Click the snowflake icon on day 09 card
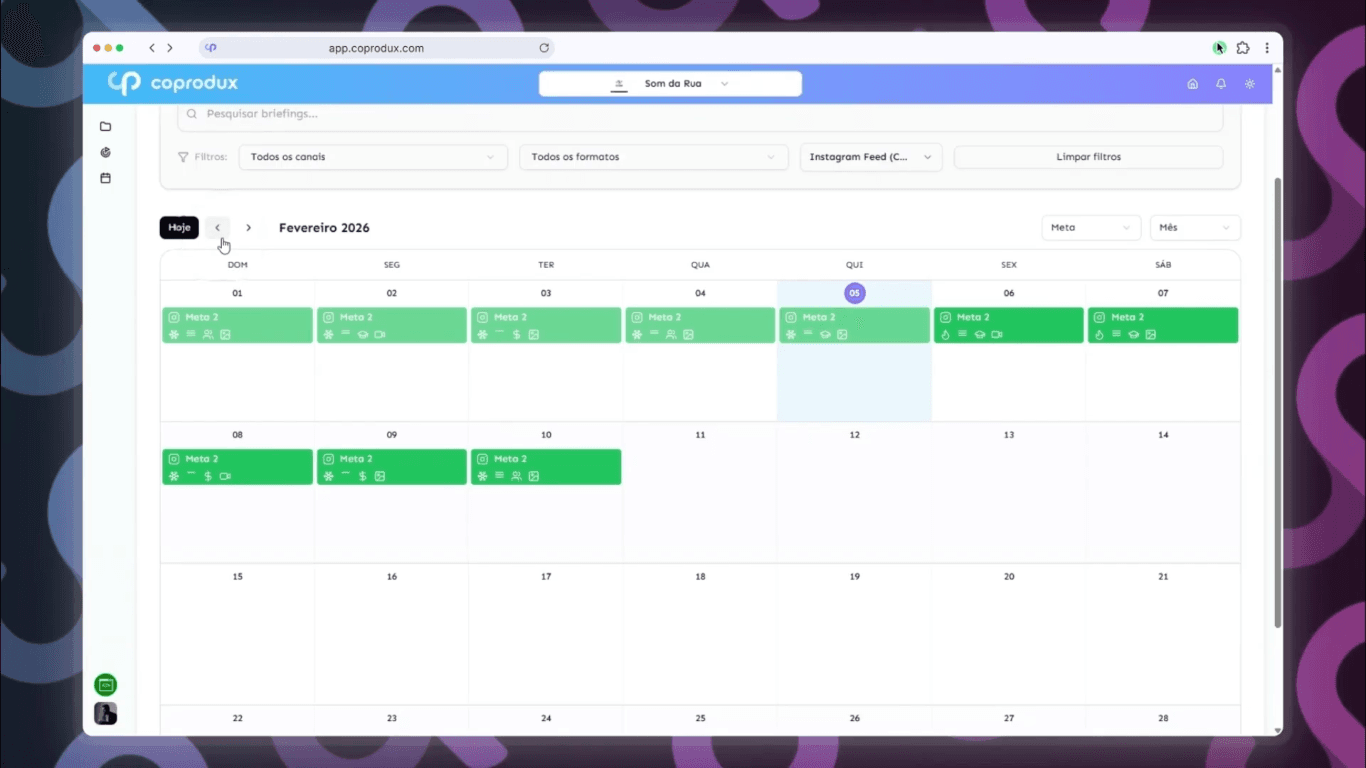This screenshot has width=1366, height=768. click(x=328, y=477)
